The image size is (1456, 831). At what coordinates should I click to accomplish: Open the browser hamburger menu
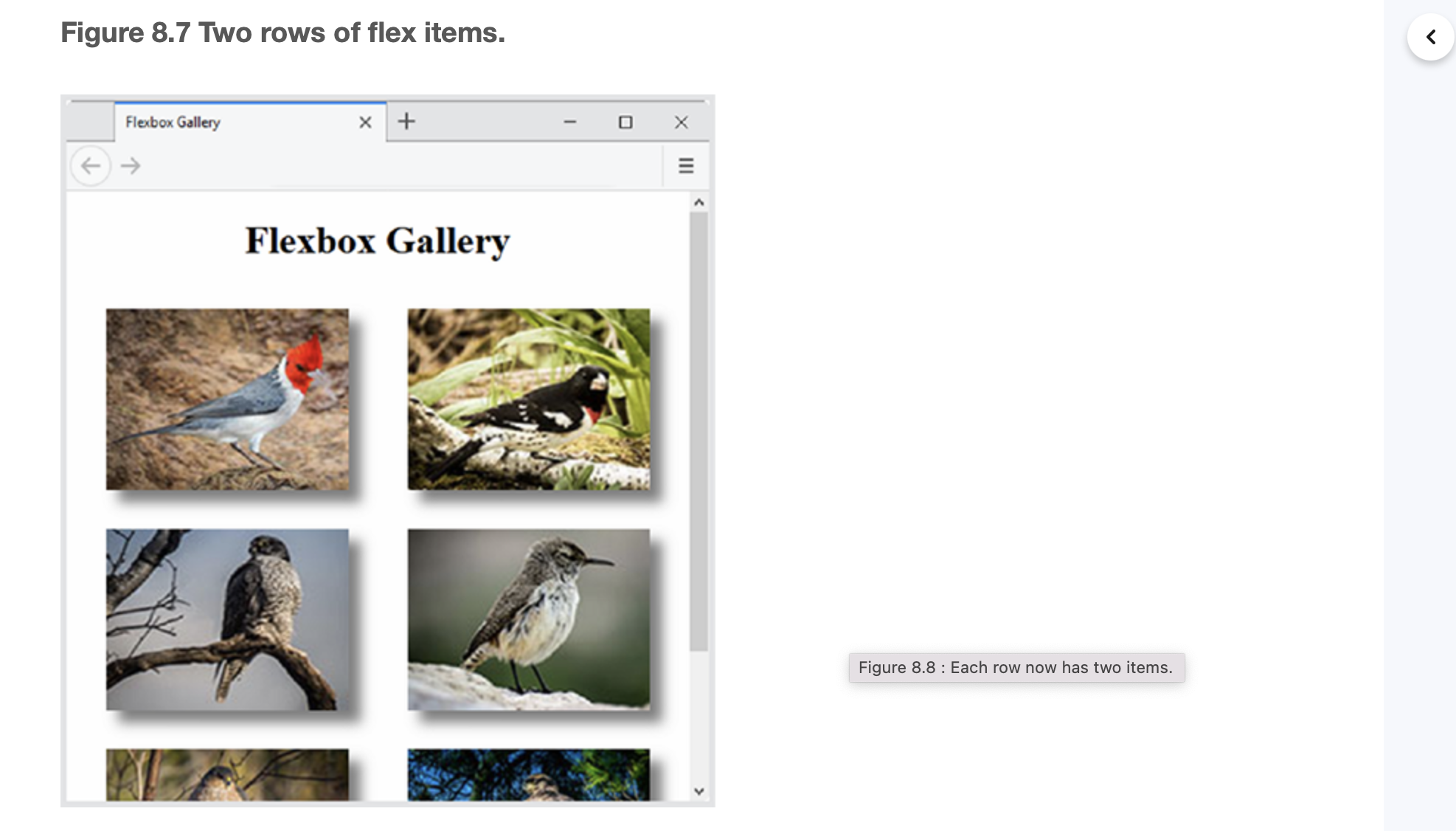coord(686,165)
